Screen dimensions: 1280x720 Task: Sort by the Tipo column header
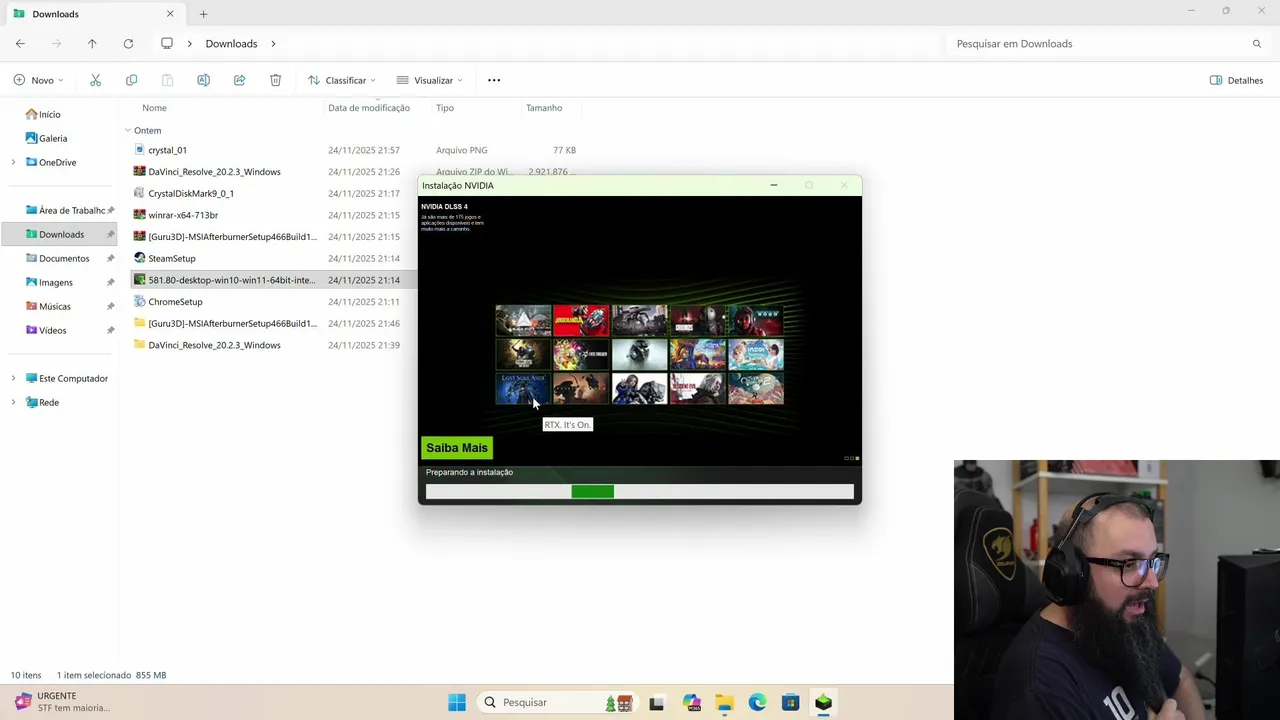pos(445,108)
